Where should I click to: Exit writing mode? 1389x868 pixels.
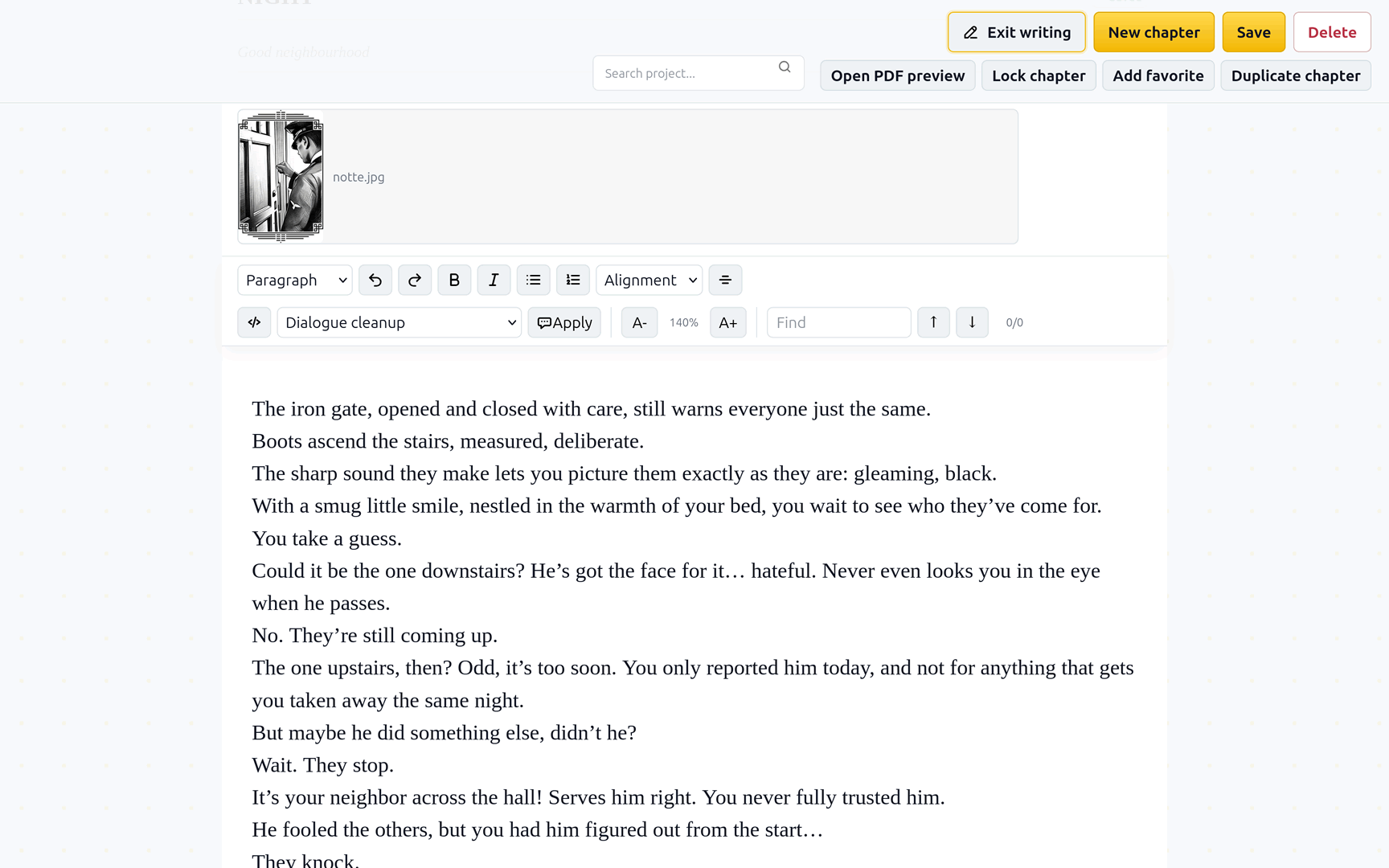pyautogui.click(x=1017, y=32)
